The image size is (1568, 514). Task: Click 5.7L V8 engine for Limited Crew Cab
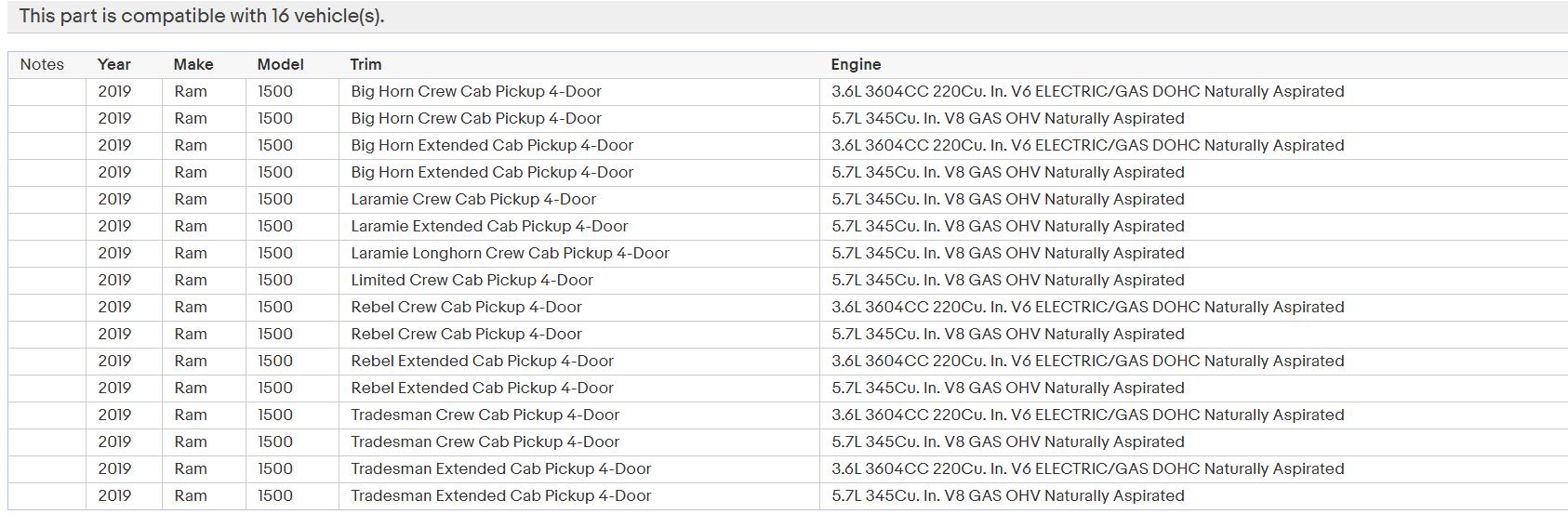point(1007,280)
